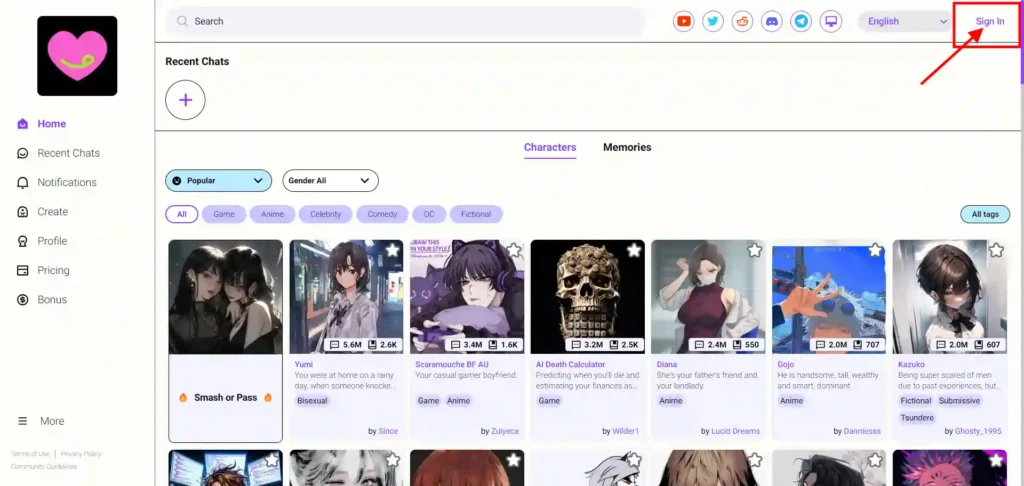Switch to the Memories tab
The image size is (1024, 486).
[627, 148]
